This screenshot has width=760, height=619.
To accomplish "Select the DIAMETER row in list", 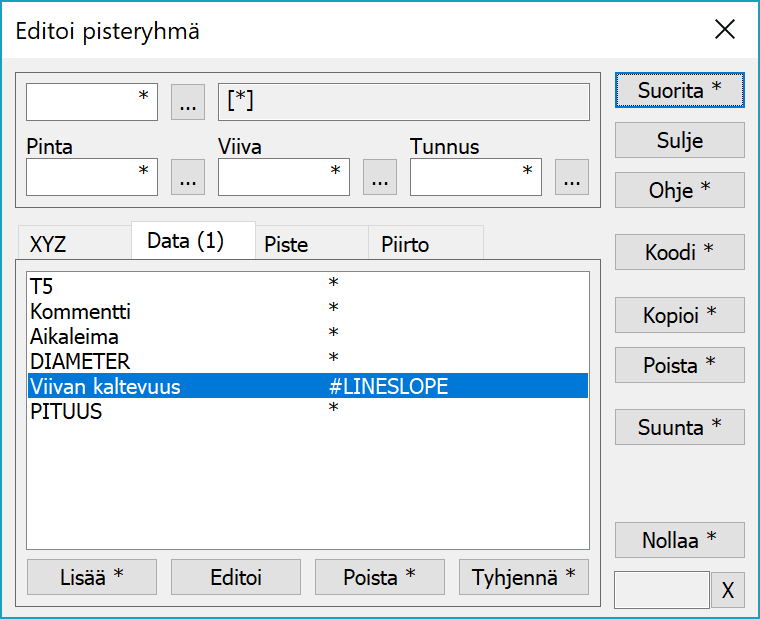I will tap(80, 361).
